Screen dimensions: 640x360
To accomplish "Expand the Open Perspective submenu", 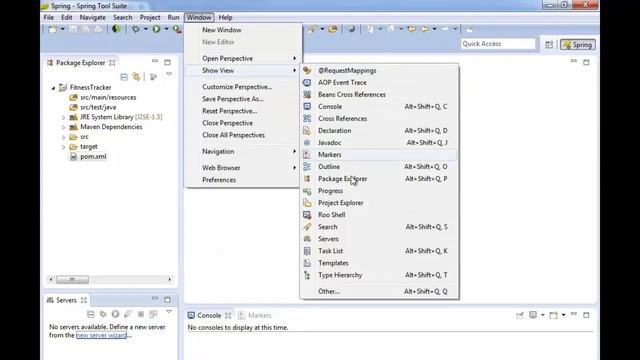I will point(242,58).
